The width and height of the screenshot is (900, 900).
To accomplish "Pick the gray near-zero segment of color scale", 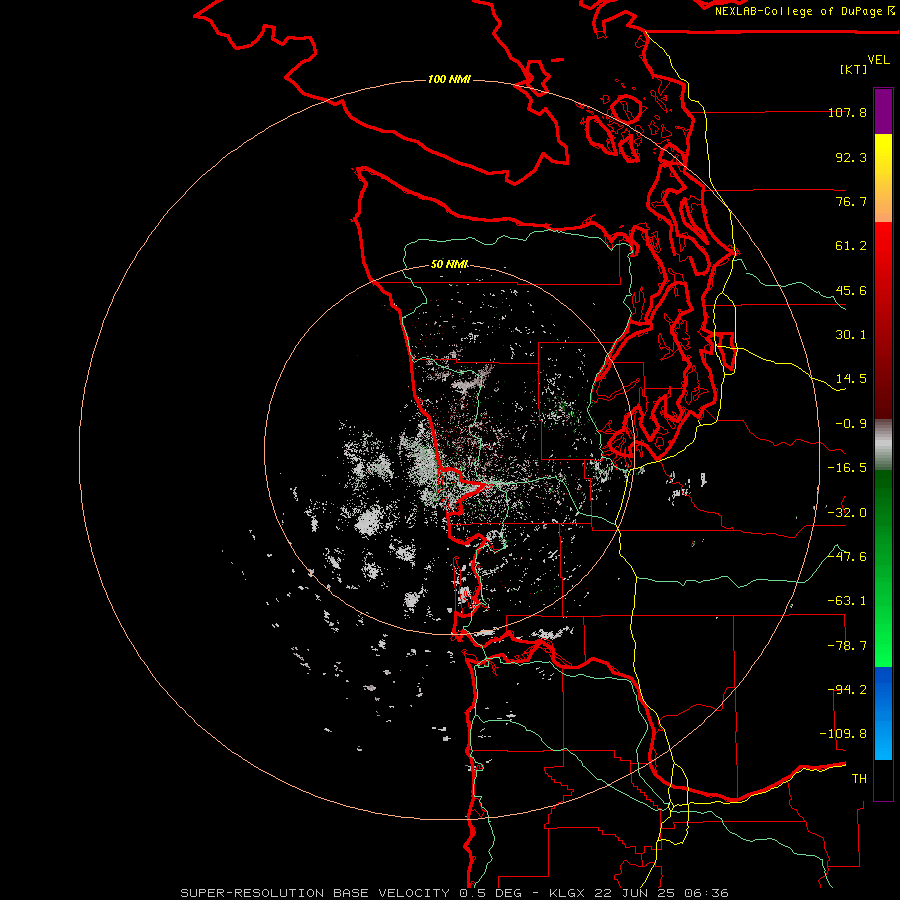I will (x=883, y=444).
